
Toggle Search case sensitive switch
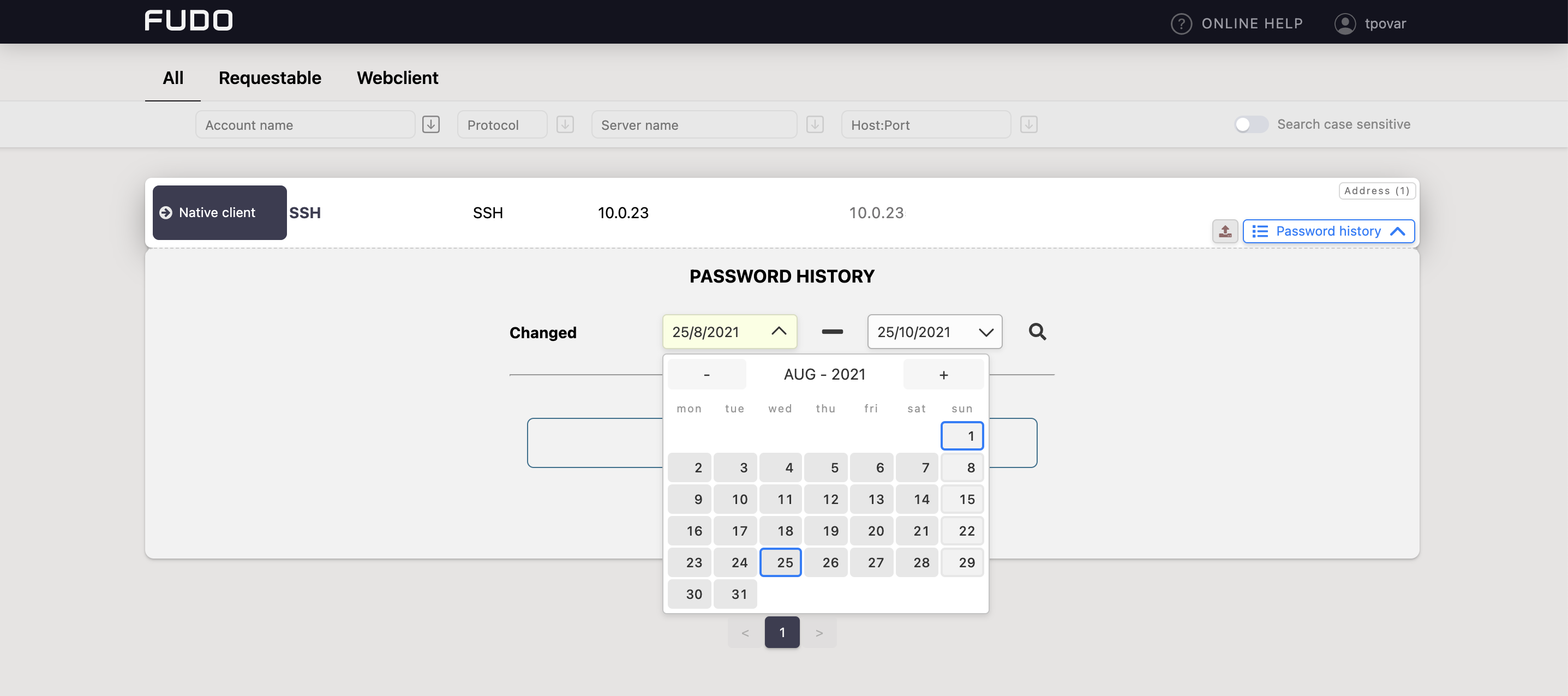[x=1252, y=124]
